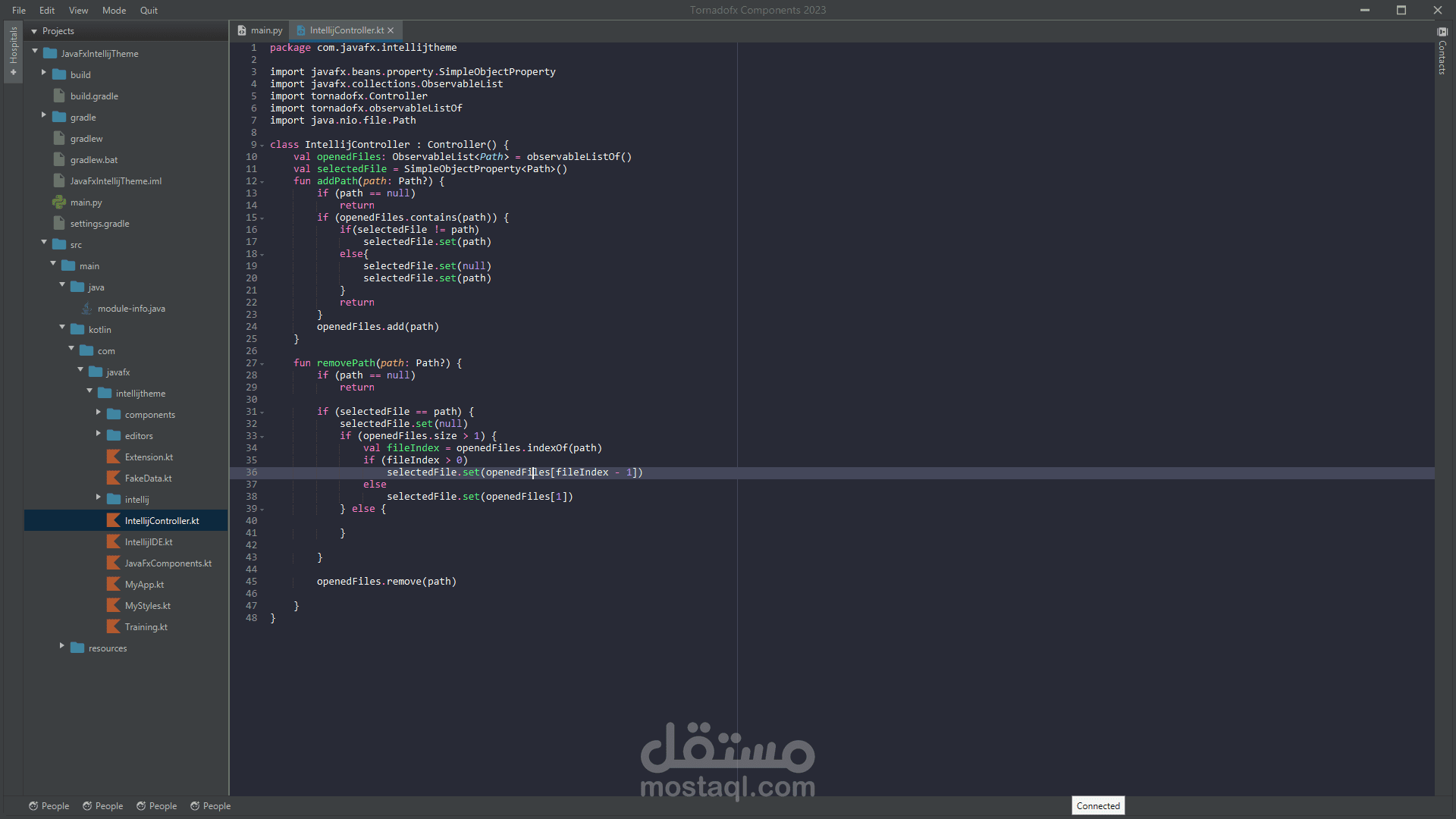The image size is (1456, 819).
Task: Collapse the intellijtheme folder arrow
Action: click(x=89, y=391)
